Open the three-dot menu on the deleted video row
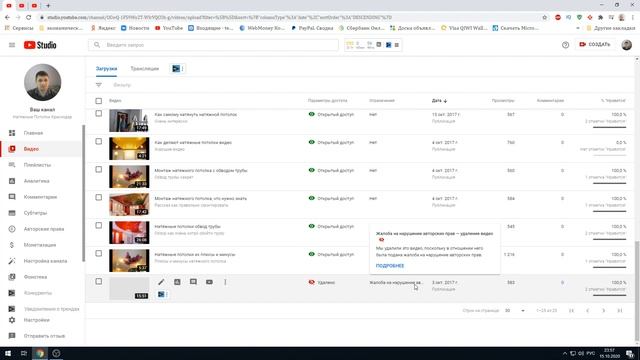The height and width of the screenshot is (360, 640). click(x=225, y=282)
